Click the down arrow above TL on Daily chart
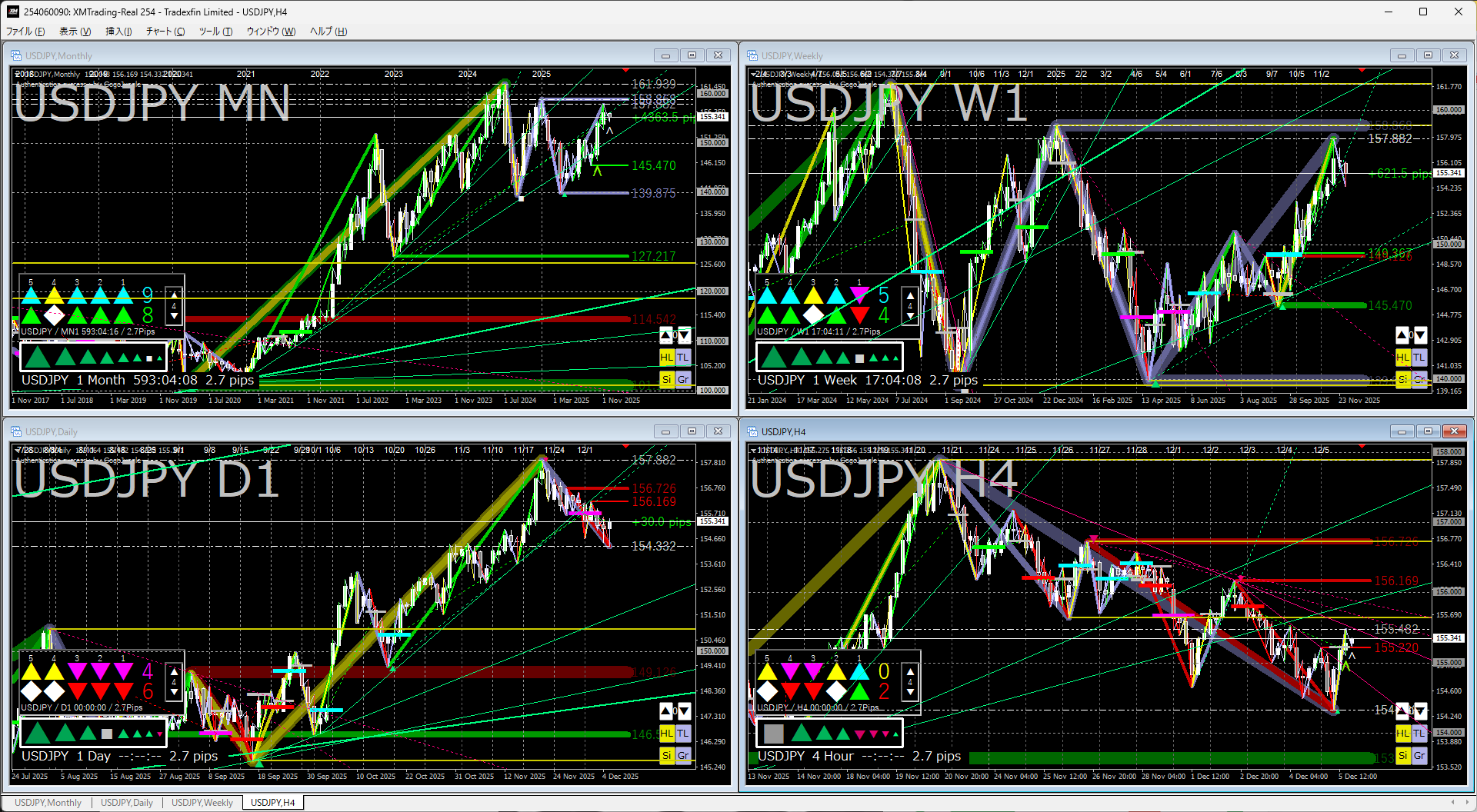The width and height of the screenshot is (1477, 812). [683, 711]
